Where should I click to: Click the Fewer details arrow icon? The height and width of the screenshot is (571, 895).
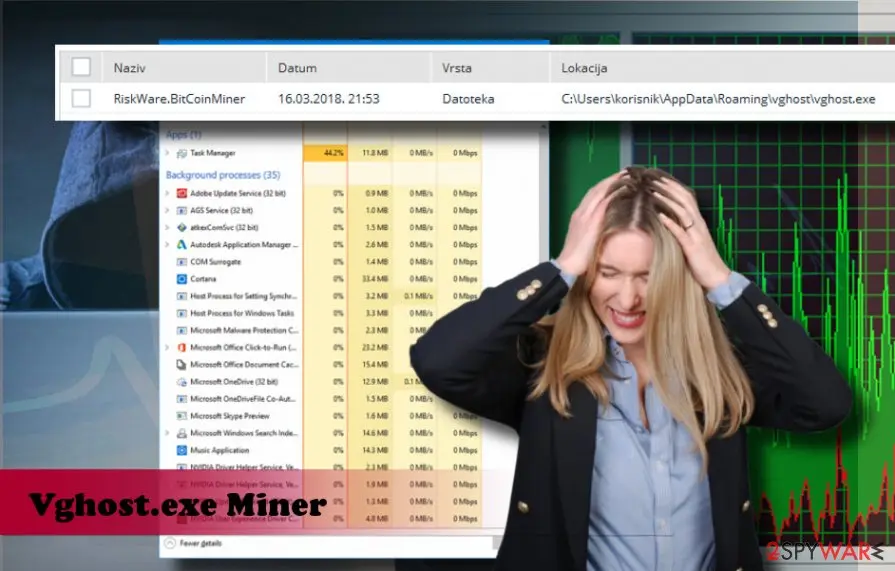pyautogui.click(x=170, y=543)
